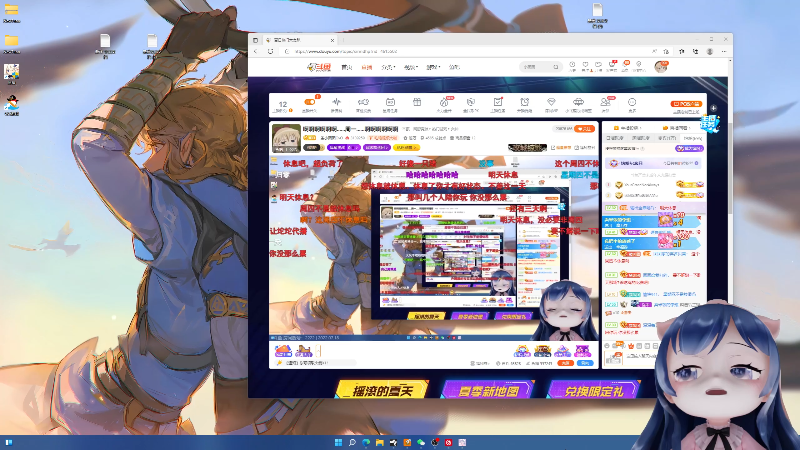The image size is (800, 450).
Task: Click the blue button in gift bar
Action: 585,363
